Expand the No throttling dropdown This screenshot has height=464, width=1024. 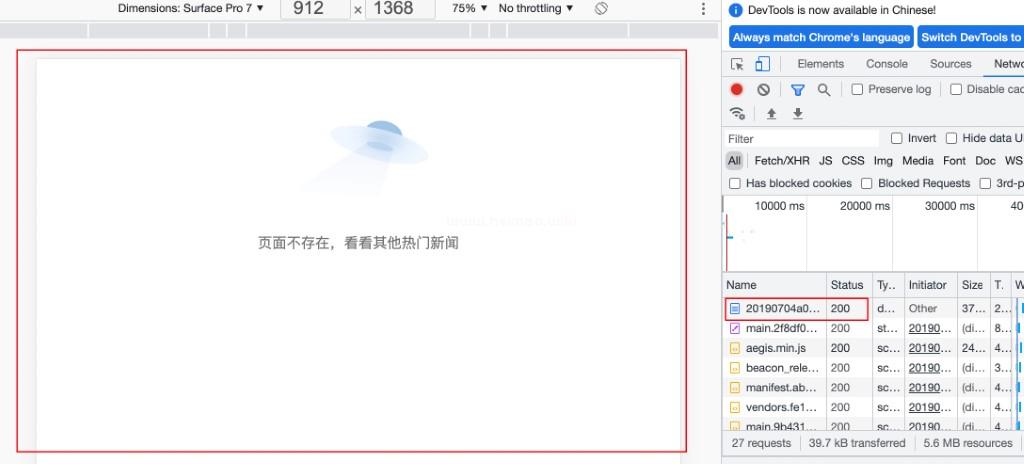coord(536,8)
